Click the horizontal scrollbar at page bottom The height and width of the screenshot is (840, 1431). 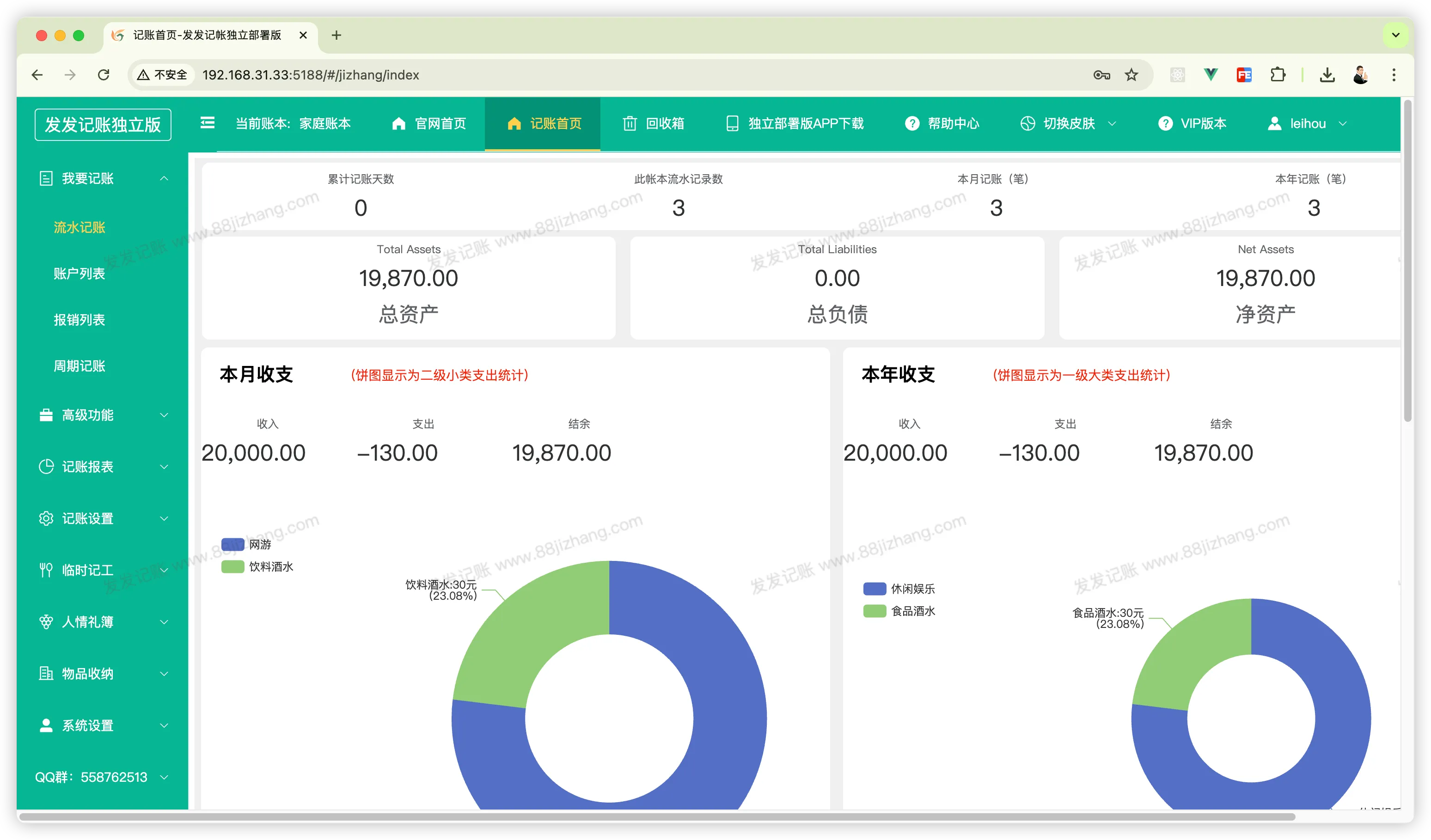(658, 817)
